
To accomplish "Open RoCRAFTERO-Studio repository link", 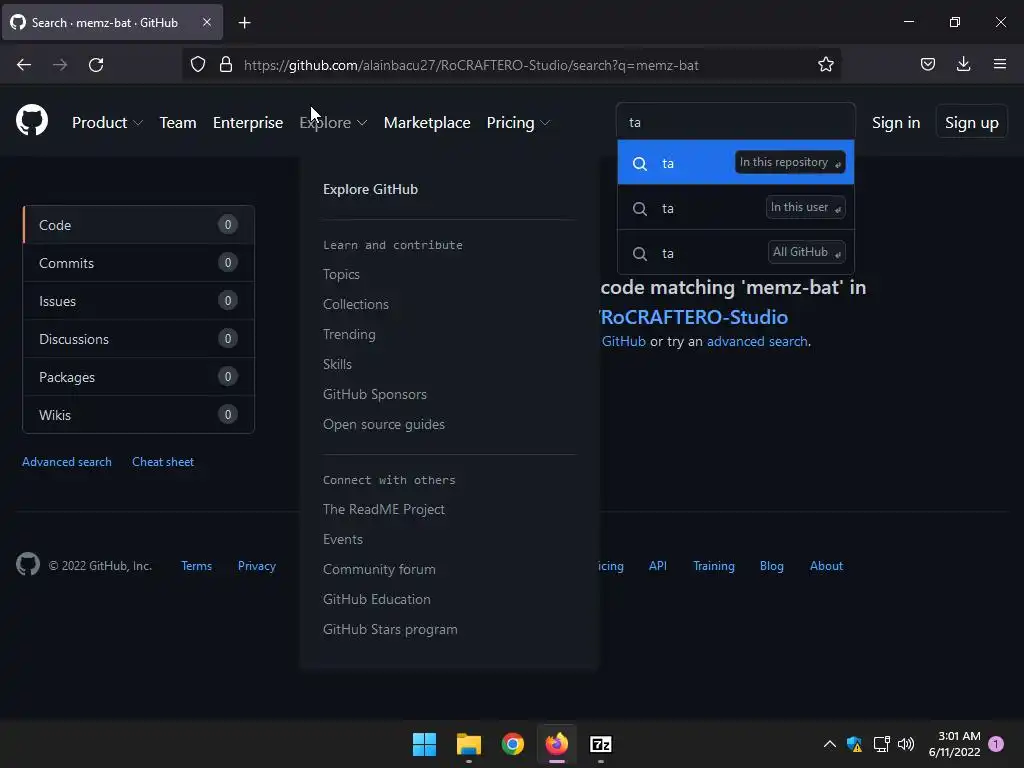I will click(694, 317).
